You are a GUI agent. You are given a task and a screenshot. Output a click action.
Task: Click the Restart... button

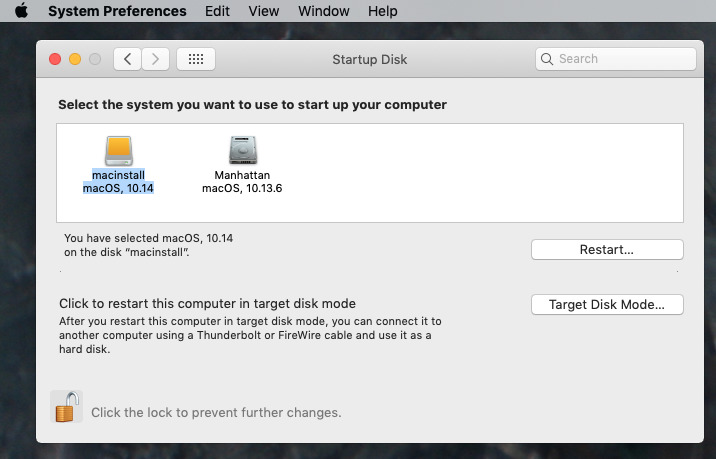(x=607, y=250)
